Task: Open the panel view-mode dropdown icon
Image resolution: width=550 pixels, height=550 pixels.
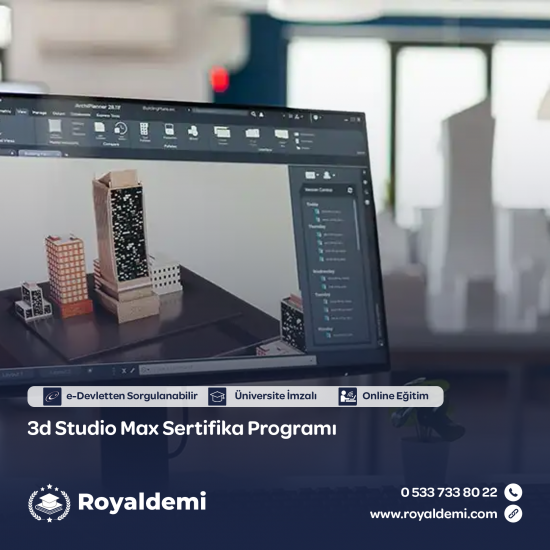Action: 312,175
